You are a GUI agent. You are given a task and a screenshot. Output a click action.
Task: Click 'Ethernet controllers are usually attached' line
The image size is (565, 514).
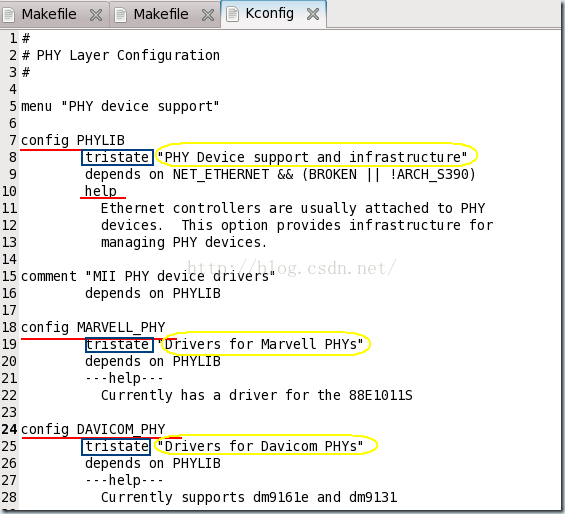click(x=293, y=208)
